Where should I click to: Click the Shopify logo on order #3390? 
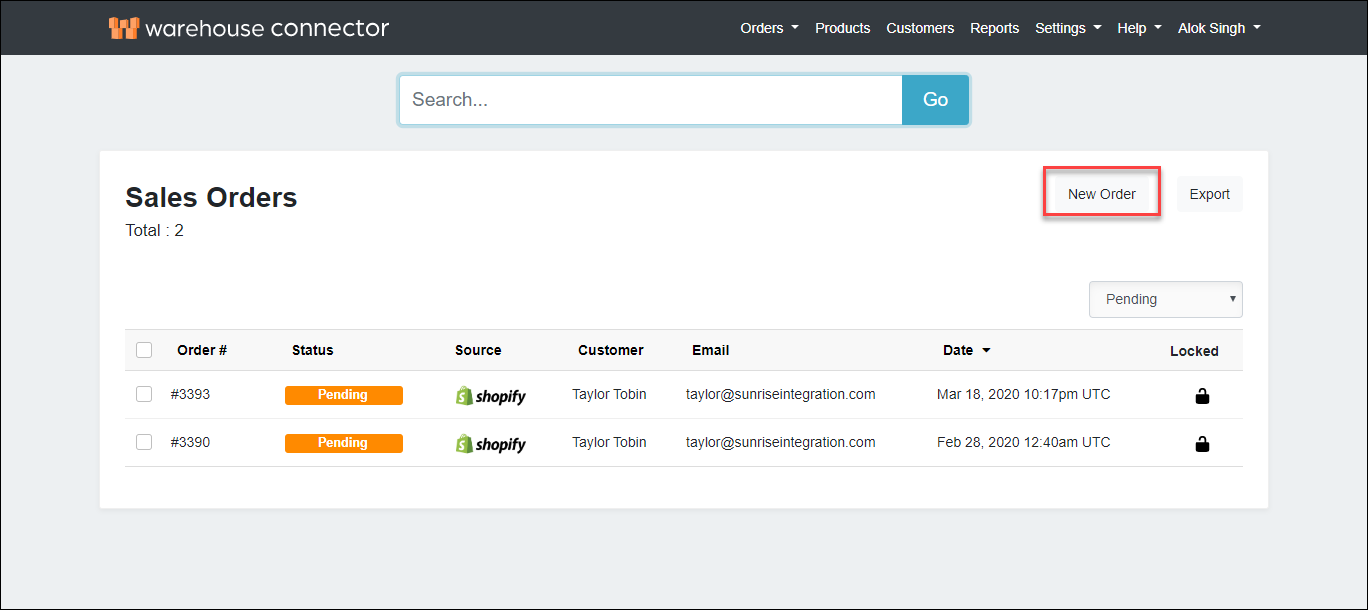(490, 444)
